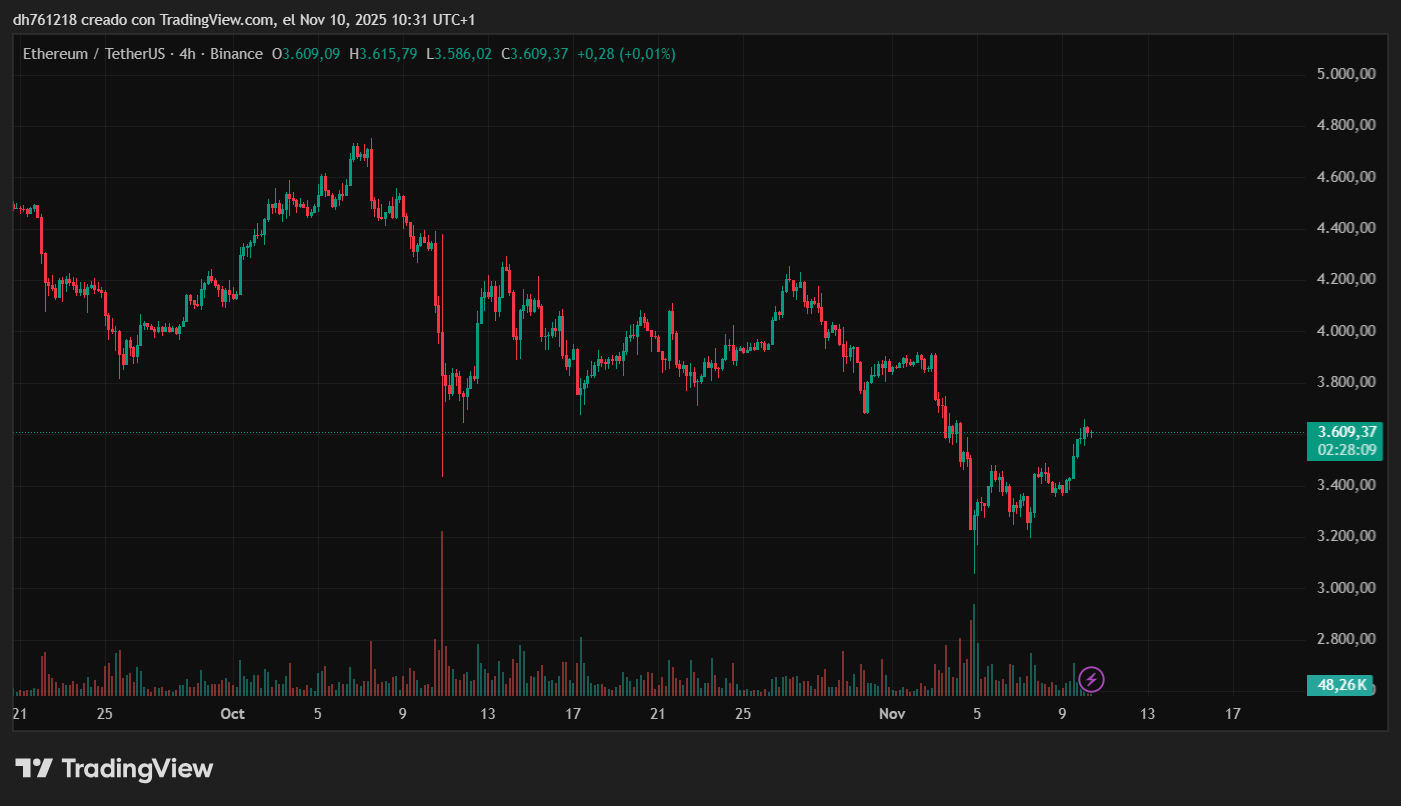Screen dimensions: 1401x806
Task: Click the Oct label on the time axis
Action: coord(232,714)
